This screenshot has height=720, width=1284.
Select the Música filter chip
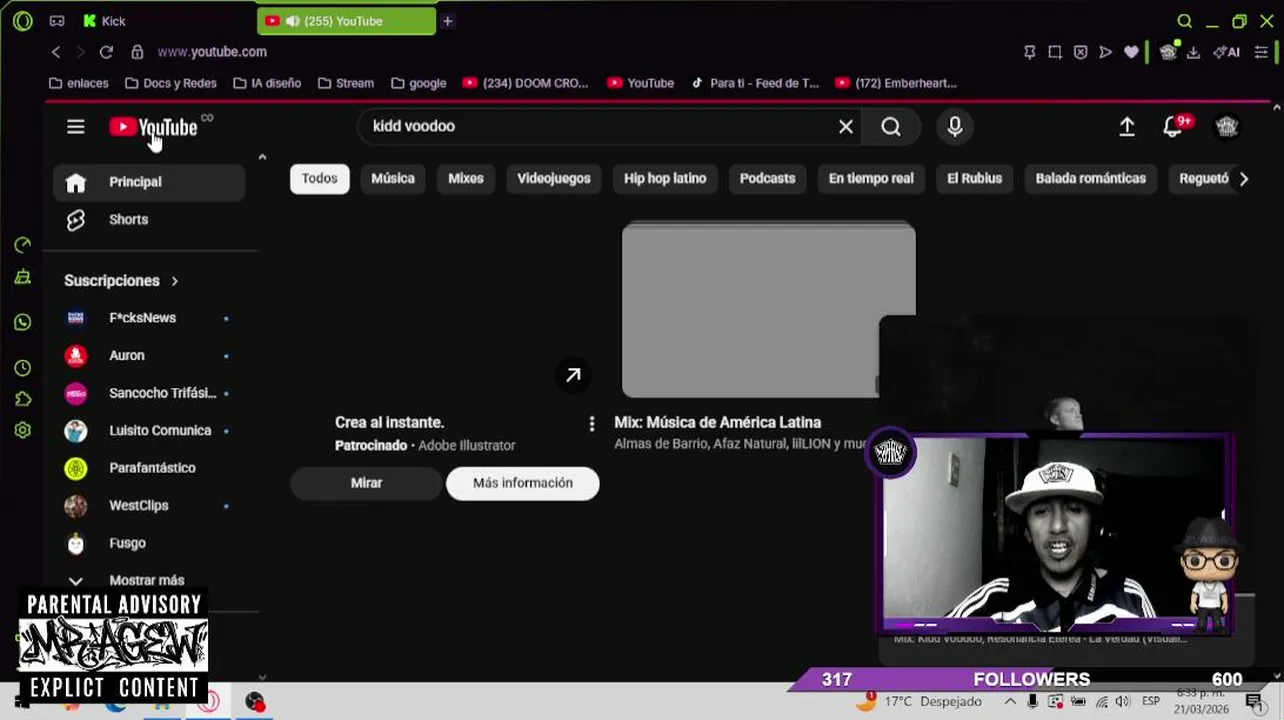[393, 179]
